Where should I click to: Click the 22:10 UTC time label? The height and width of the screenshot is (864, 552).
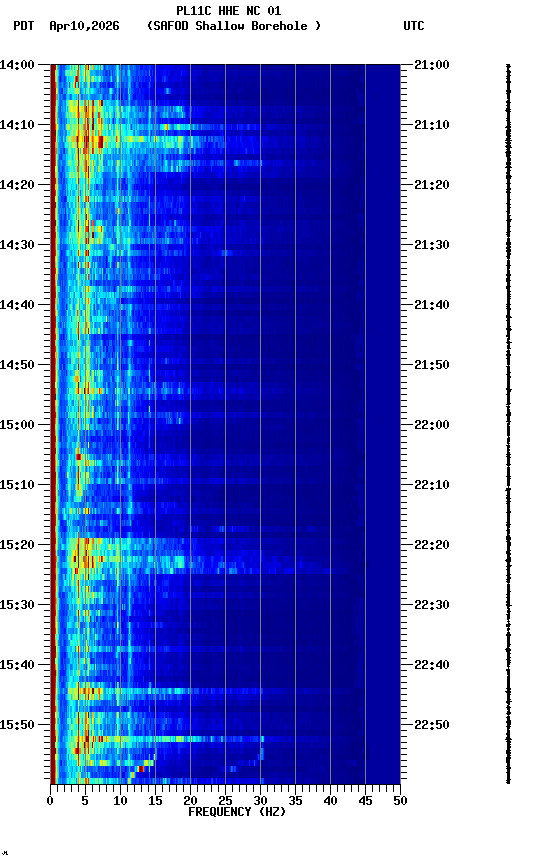(x=432, y=485)
